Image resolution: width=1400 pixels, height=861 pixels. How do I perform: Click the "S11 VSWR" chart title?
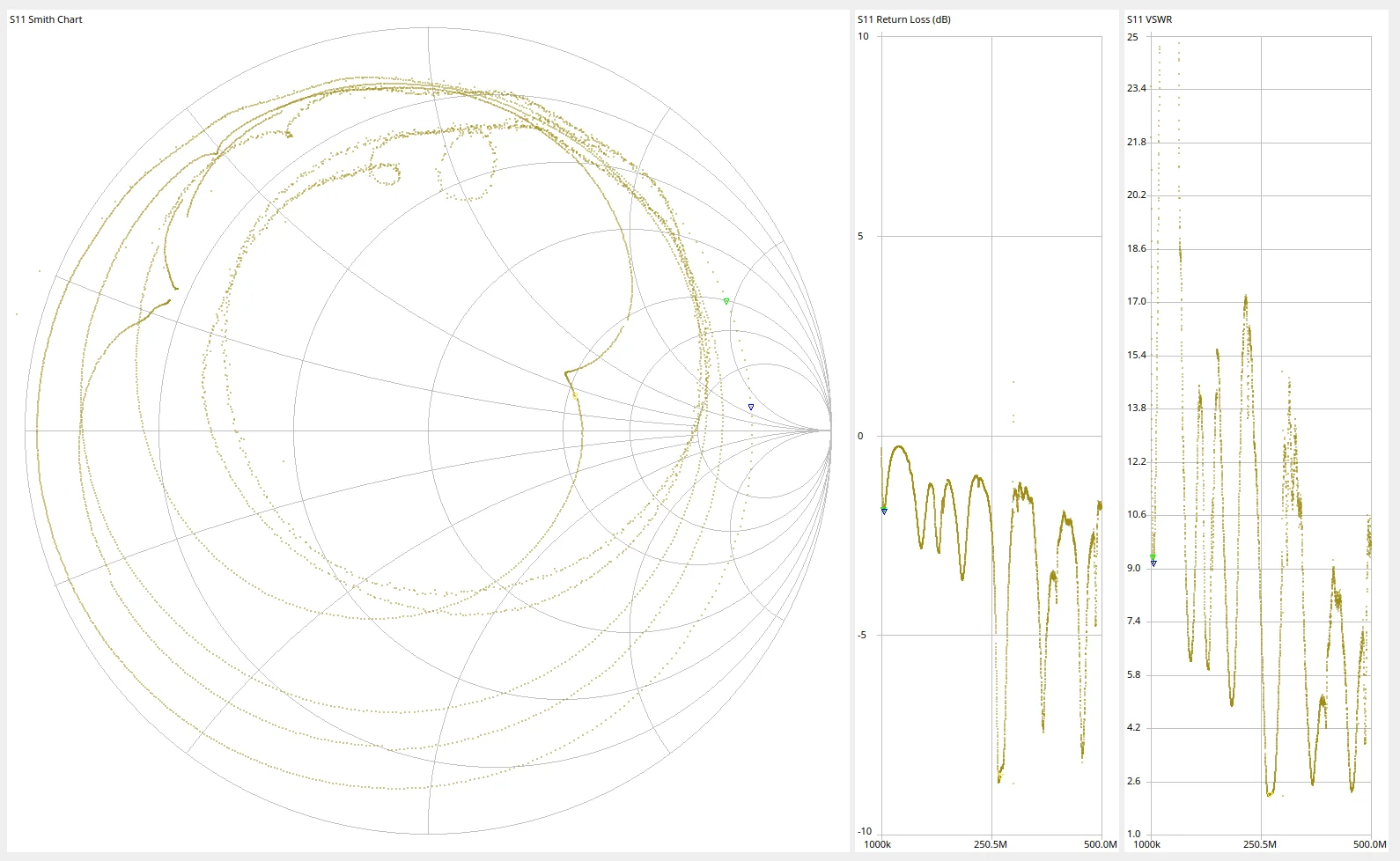1150,19
